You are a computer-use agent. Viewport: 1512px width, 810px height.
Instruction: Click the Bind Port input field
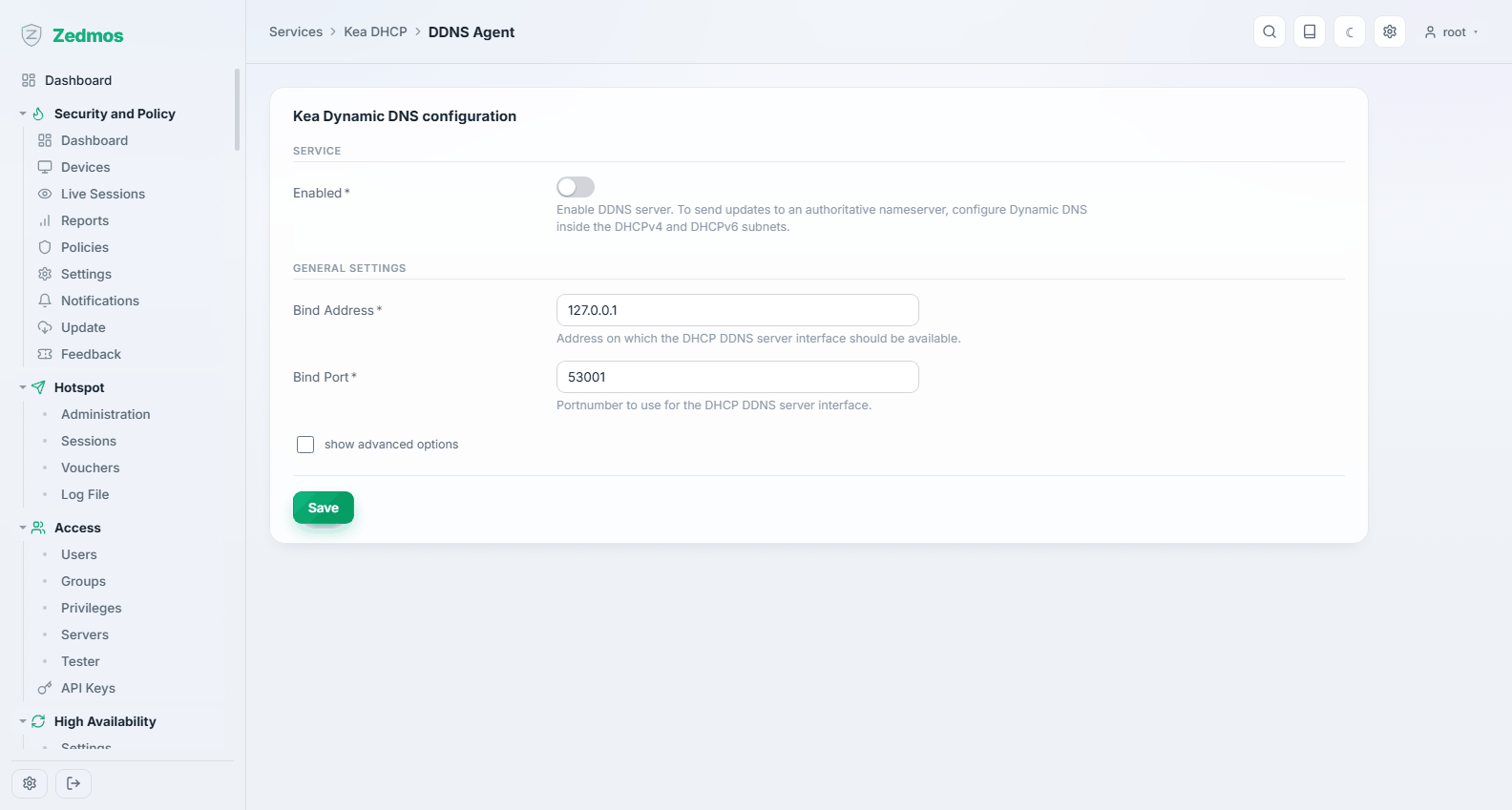coord(738,377)
